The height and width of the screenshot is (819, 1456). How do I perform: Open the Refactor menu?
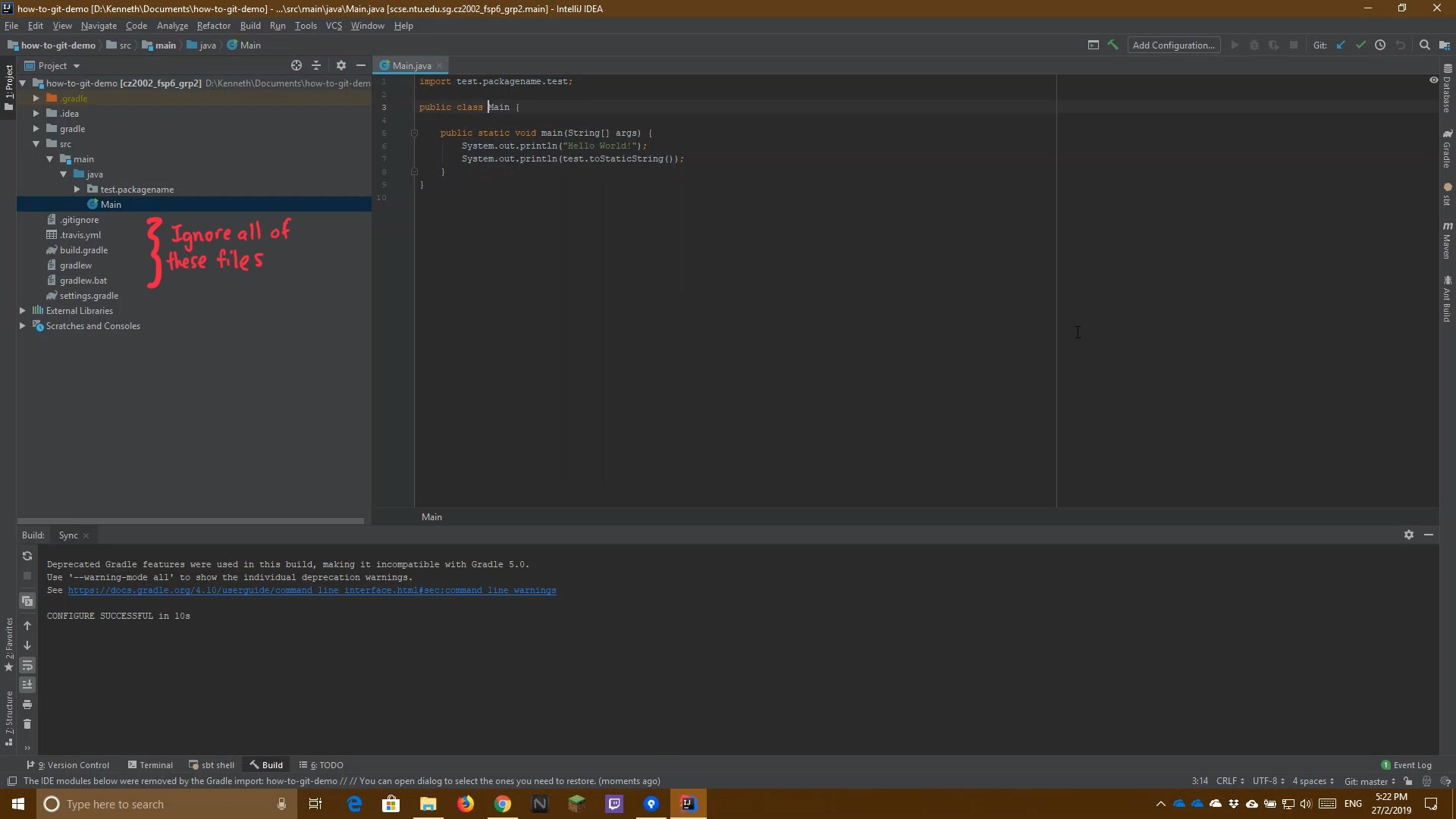pos(213,26)
